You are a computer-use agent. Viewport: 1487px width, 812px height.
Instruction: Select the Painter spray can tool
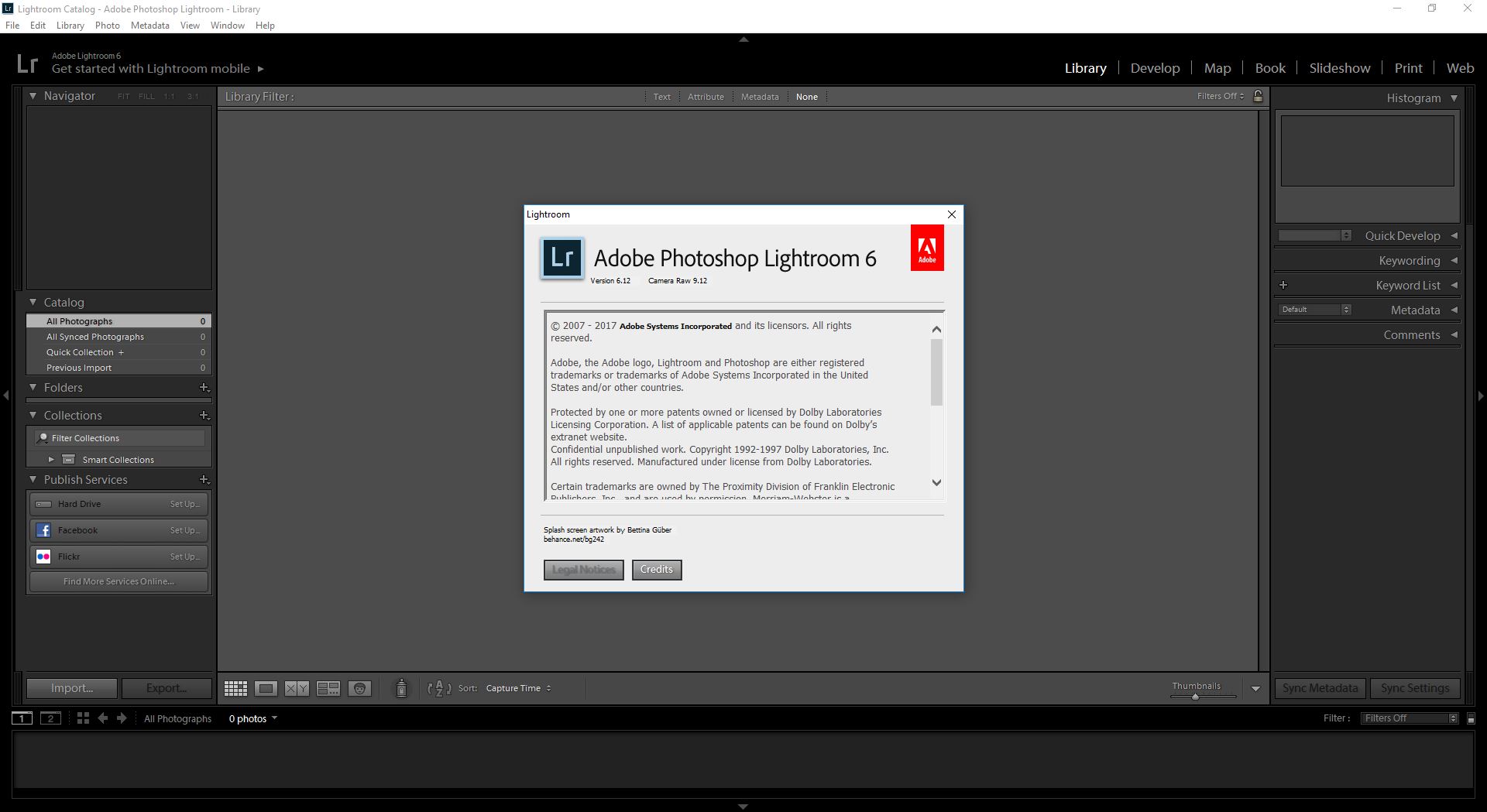point(401,687)
